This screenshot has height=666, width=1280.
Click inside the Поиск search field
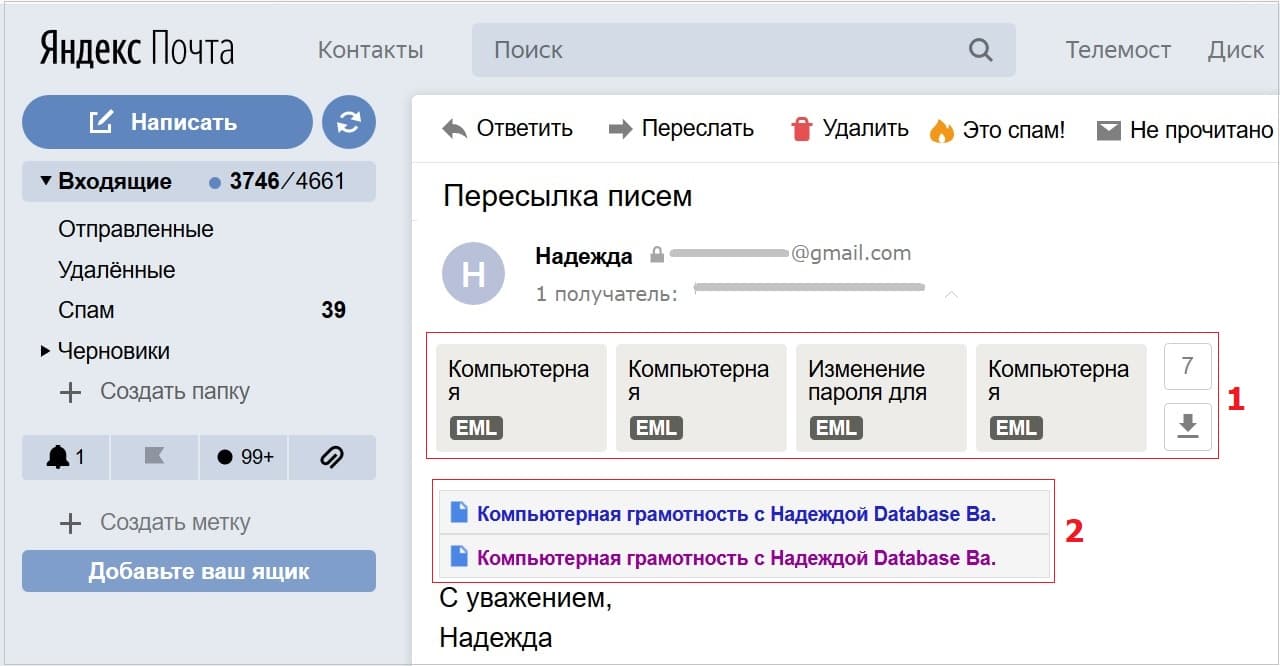[720, 50]
